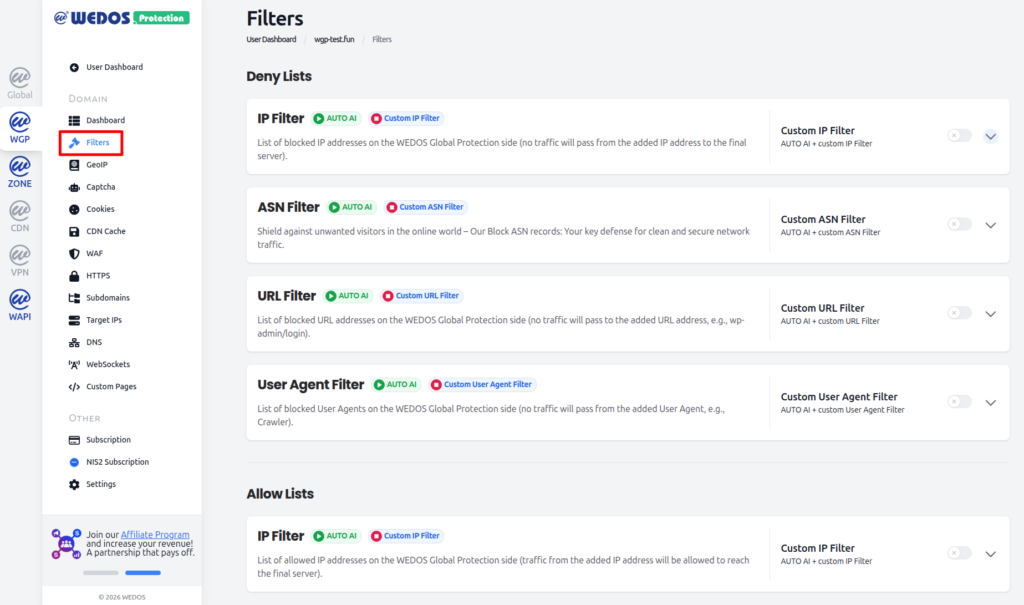
Task: Click the WebSockets antenna icon
Action: tap(74, 365)
